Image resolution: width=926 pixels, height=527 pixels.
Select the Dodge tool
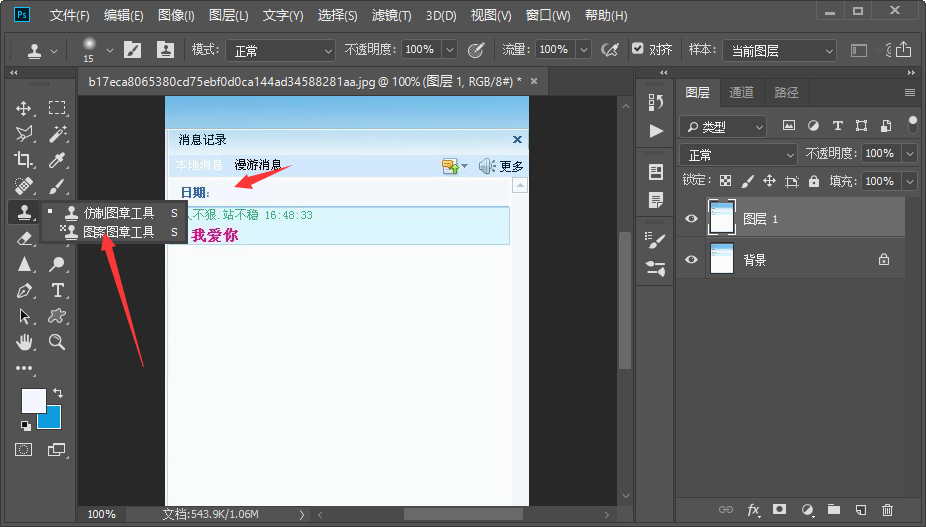pos(57,264)
